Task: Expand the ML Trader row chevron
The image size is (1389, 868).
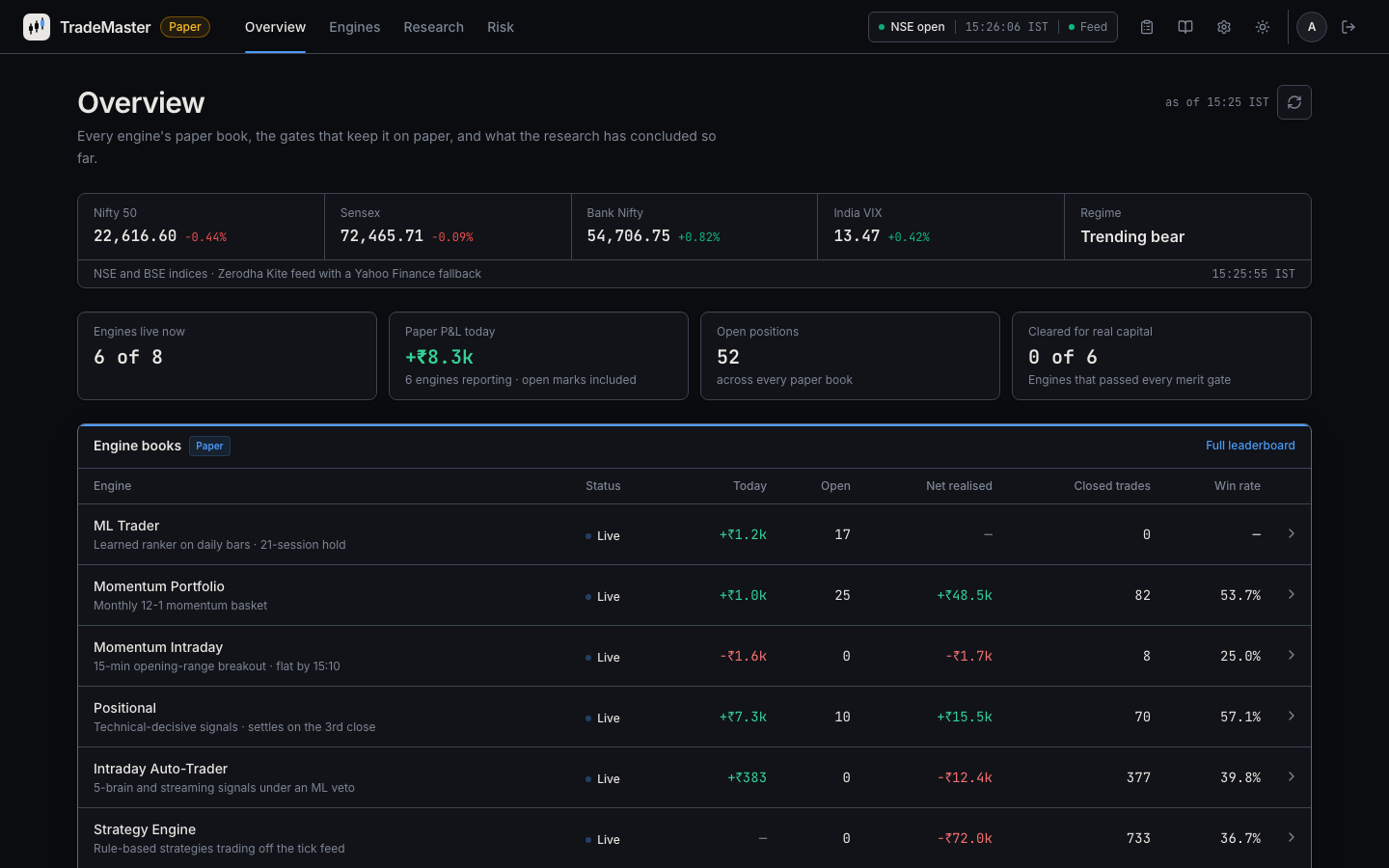Action: point(1291,533)
